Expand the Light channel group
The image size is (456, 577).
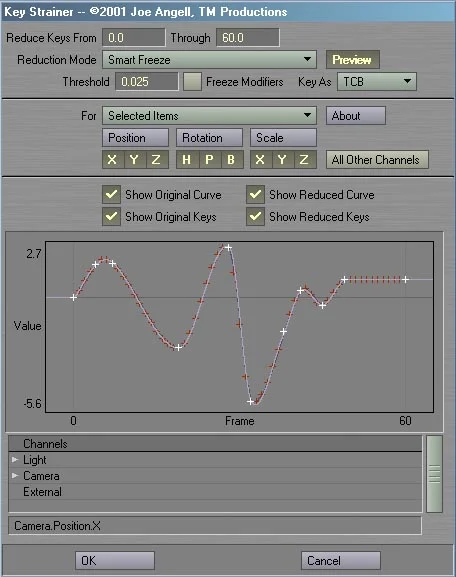point(15,460)
